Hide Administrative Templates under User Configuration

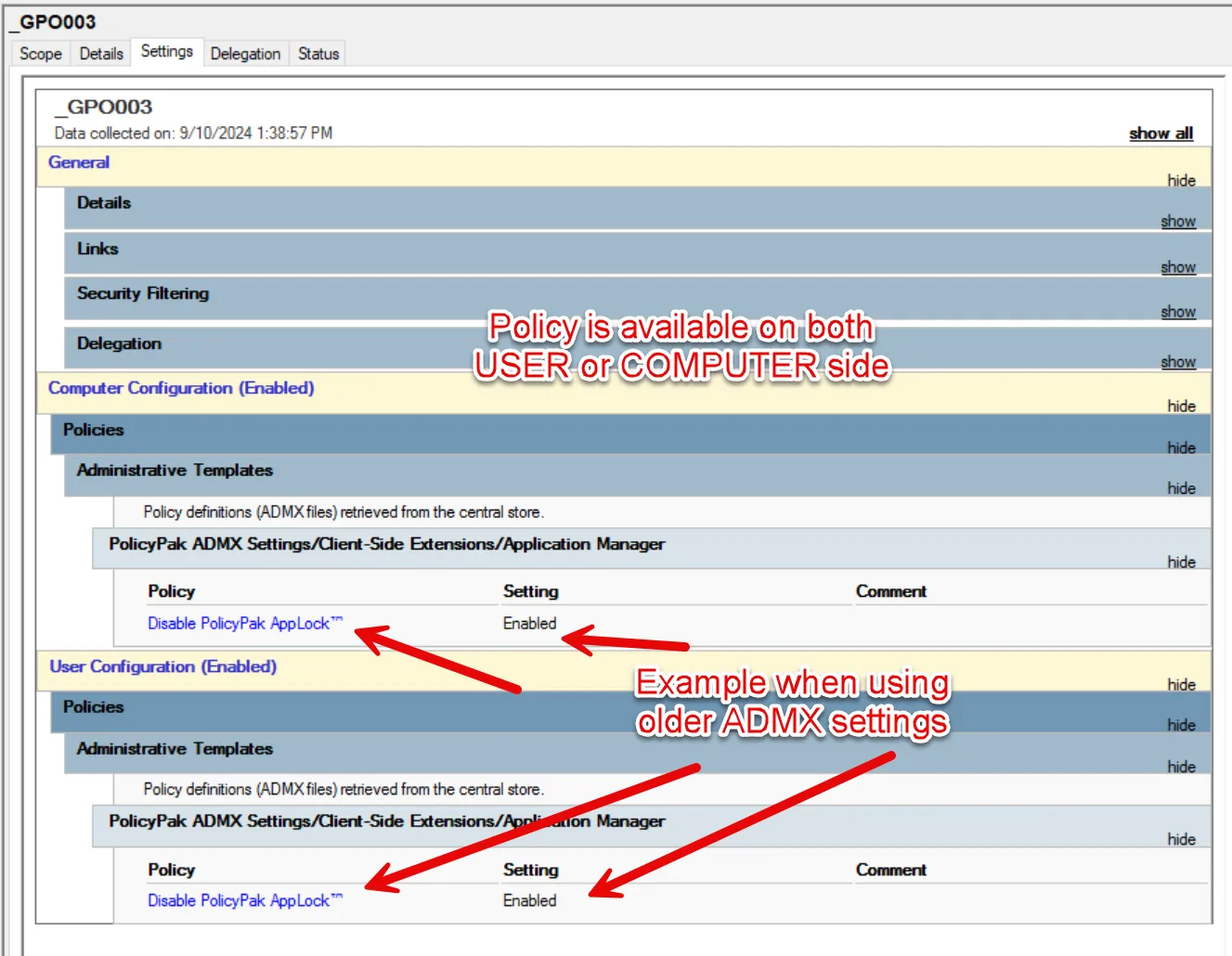1181,767
